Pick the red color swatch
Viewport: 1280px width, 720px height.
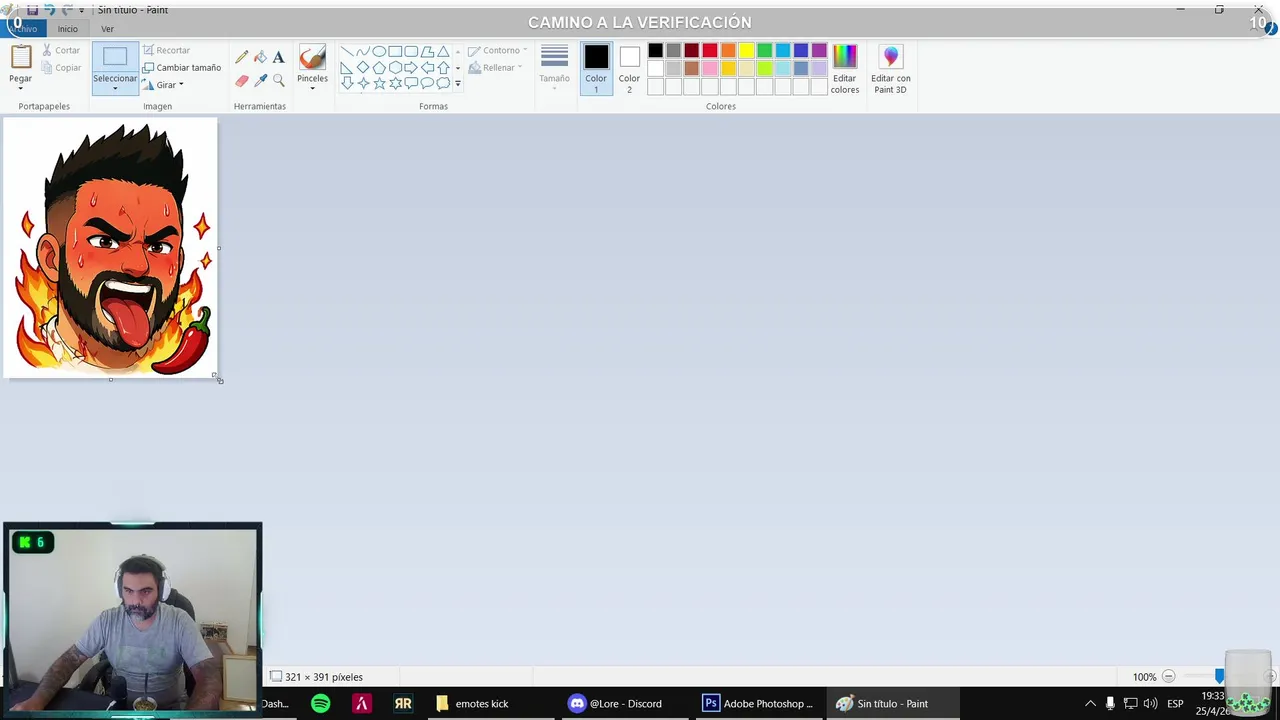(x=710, y=51)
